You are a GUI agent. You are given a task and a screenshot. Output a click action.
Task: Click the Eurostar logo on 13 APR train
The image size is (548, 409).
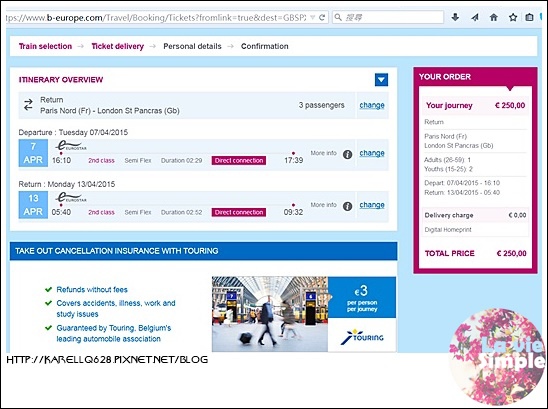tap(71, 198)
